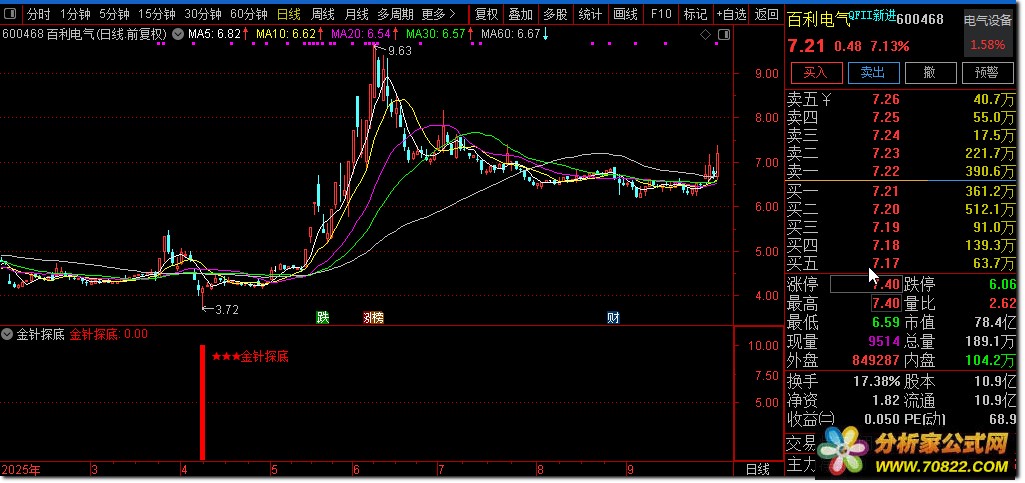The width and height of the screenshot is (1025, 483).
Task: Click the ¥ icon next to 卖五
Action: (826, 100)
